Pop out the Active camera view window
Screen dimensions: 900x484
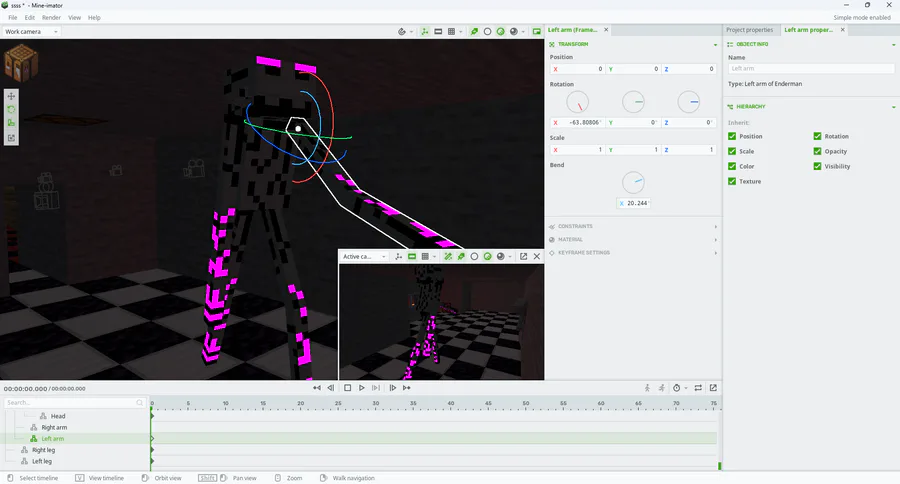click(523, 257)
